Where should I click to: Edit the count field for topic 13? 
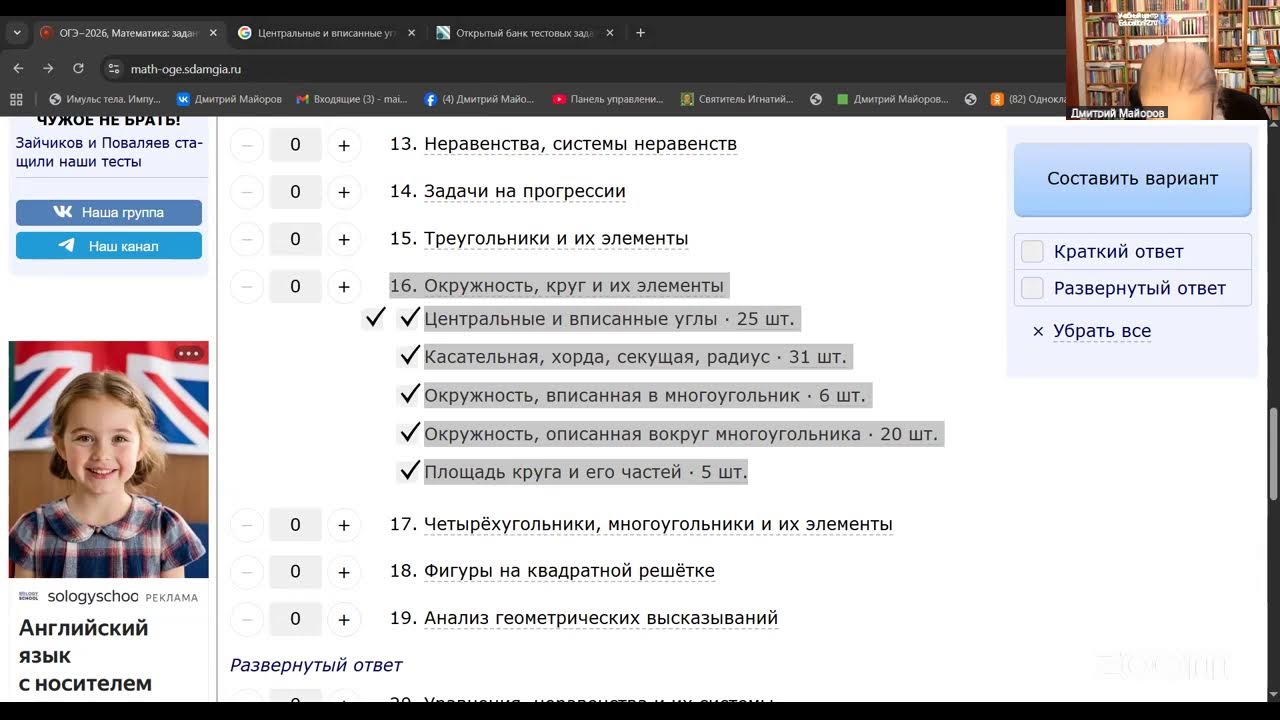[295, 145]
